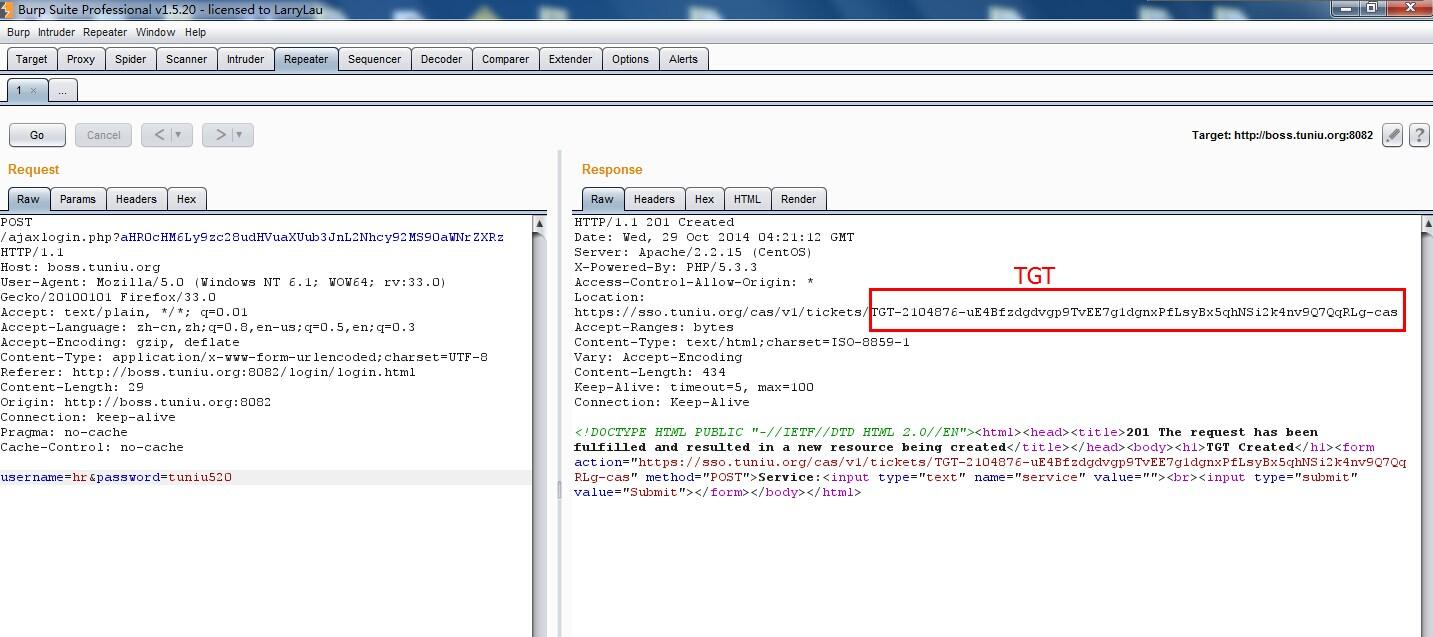Send the request with Go

[37, 135]
